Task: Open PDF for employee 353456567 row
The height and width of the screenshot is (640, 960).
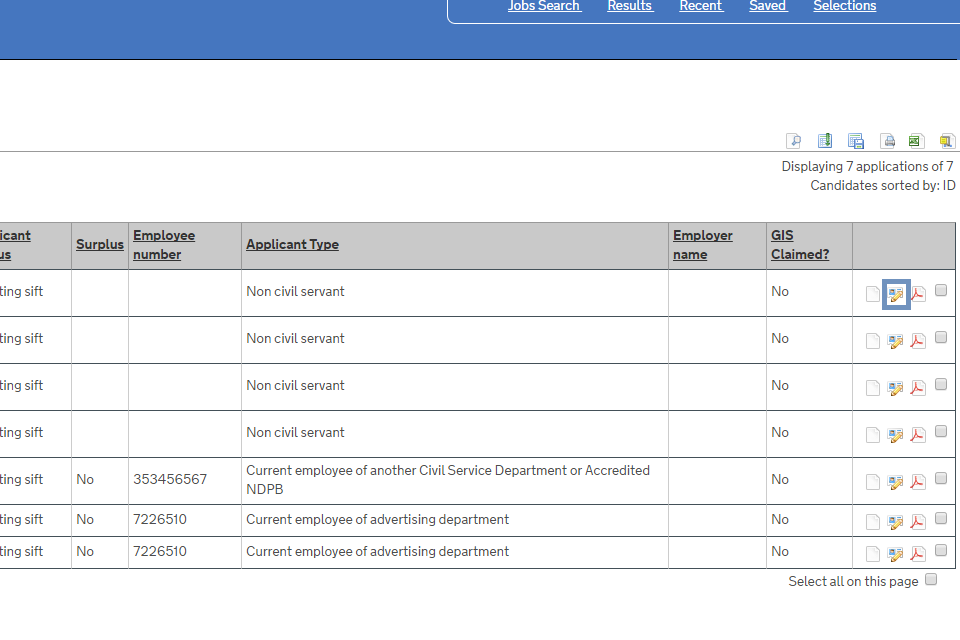Action: tap(918, 482)
